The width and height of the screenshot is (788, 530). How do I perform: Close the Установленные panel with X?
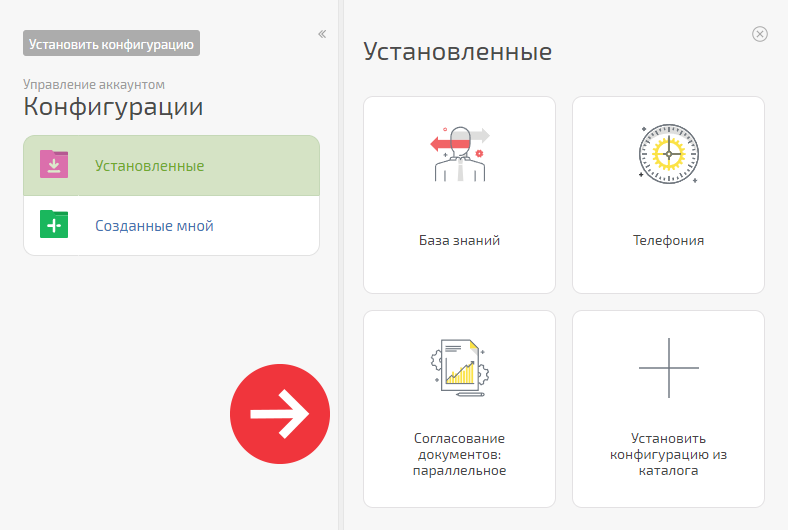pos(759,34)
